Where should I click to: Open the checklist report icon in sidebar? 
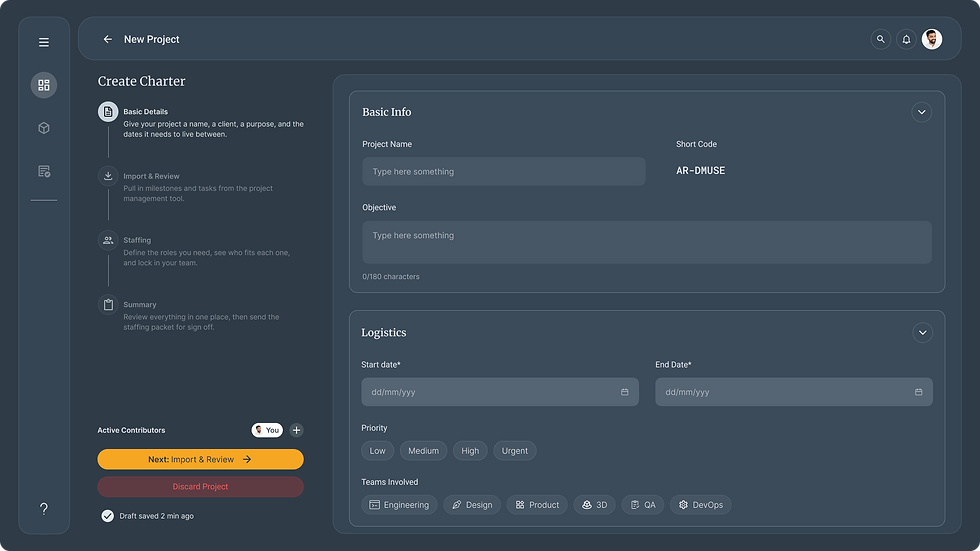click(x=44, y=171)
